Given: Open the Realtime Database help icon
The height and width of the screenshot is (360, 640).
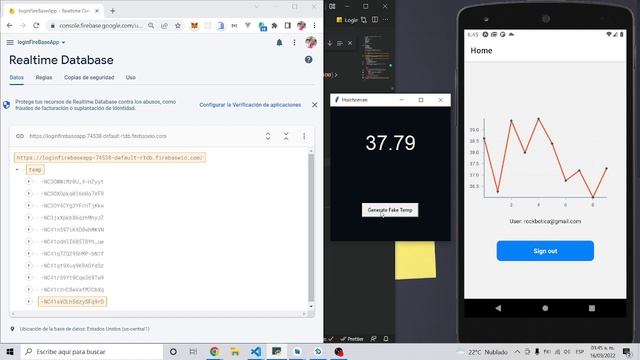Looking at the screenshot, I should pos(309,60).
